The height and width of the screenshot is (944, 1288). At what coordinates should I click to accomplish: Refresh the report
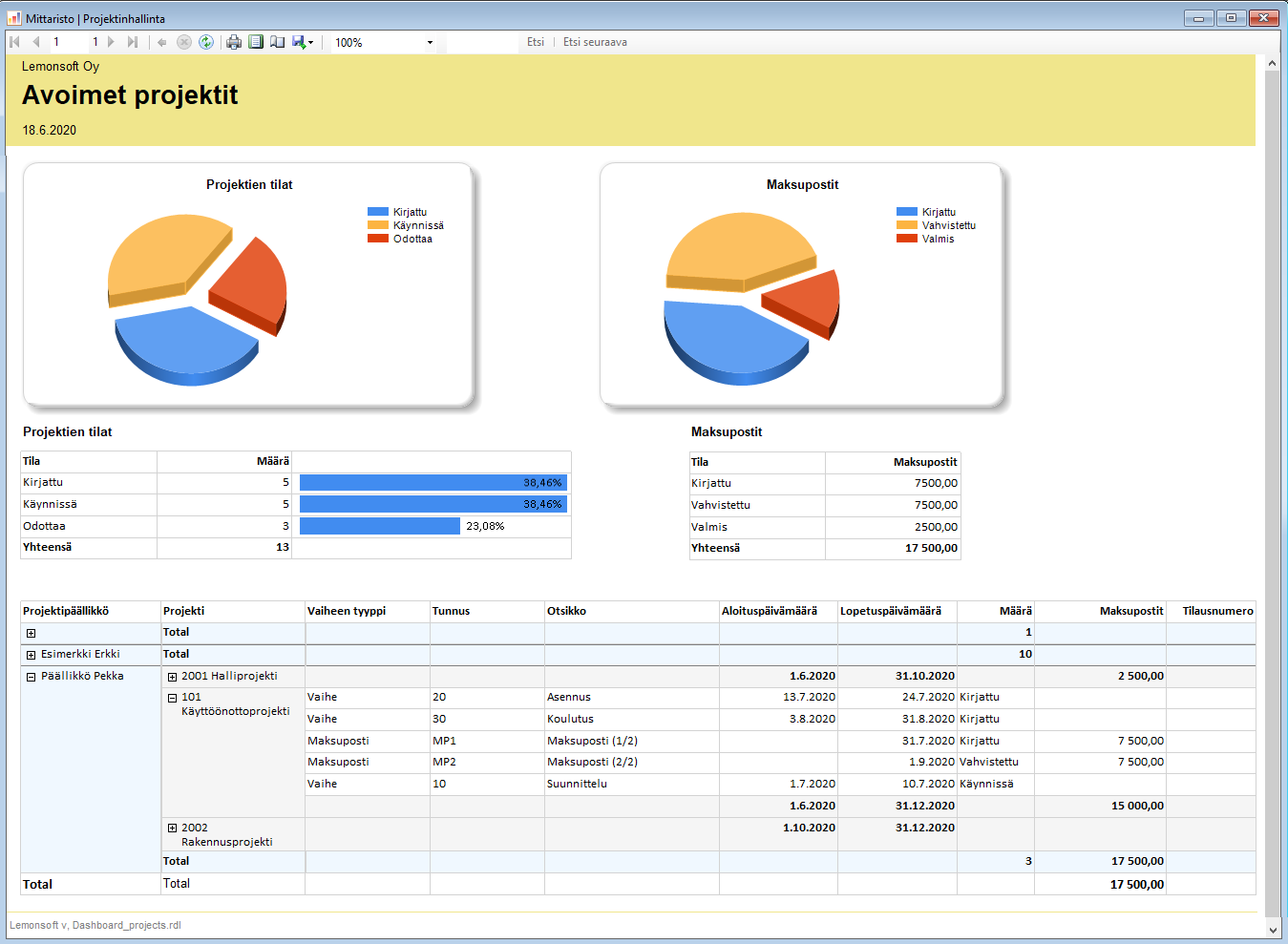pos(205,42)
